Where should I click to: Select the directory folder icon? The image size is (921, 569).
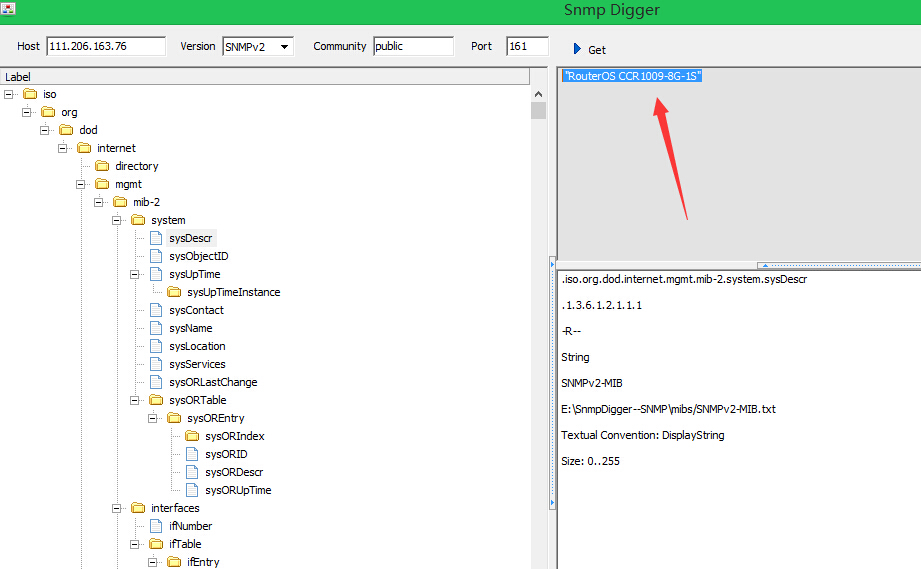(102, 166)
